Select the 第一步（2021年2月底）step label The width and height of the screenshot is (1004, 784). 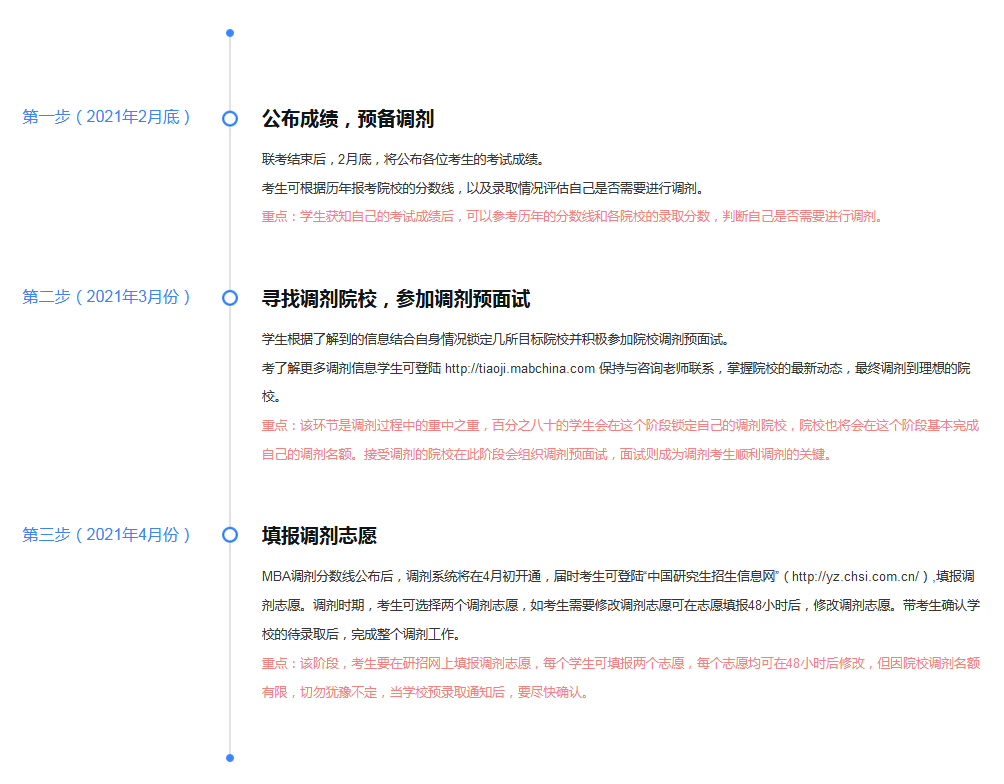tap(107, 117)
